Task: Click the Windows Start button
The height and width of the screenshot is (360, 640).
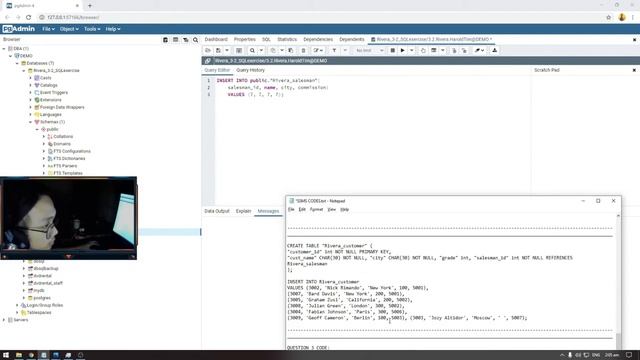Action: point(6,355)
